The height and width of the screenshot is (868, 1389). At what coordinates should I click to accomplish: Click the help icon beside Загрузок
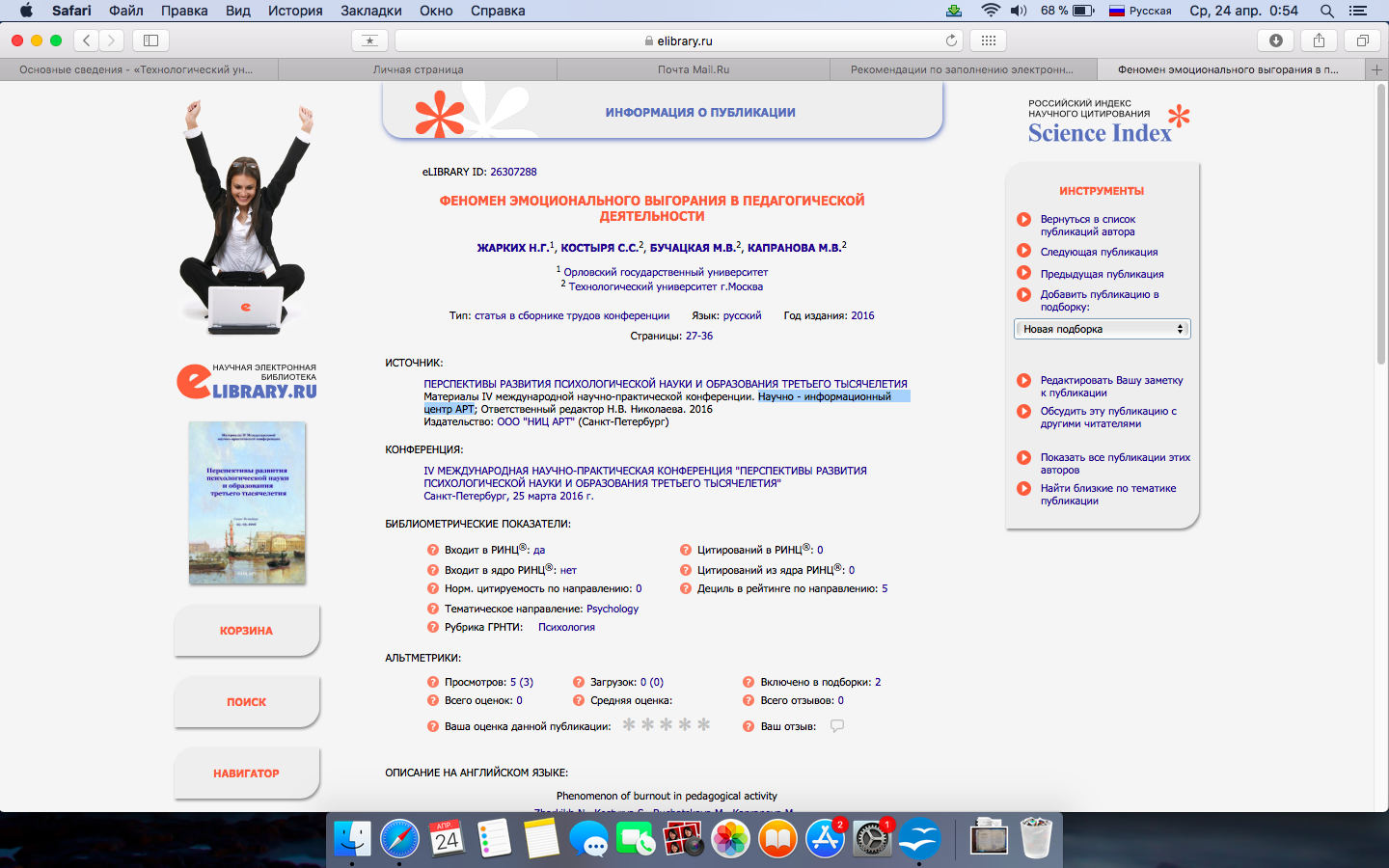coord(579,682)
